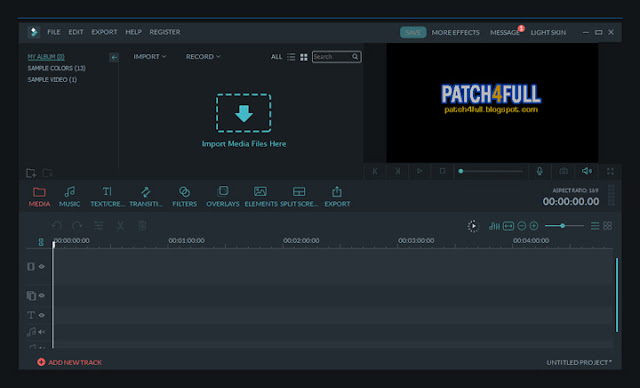
Task: Open the TEXT/CREDIT tab
Action: 107,197
